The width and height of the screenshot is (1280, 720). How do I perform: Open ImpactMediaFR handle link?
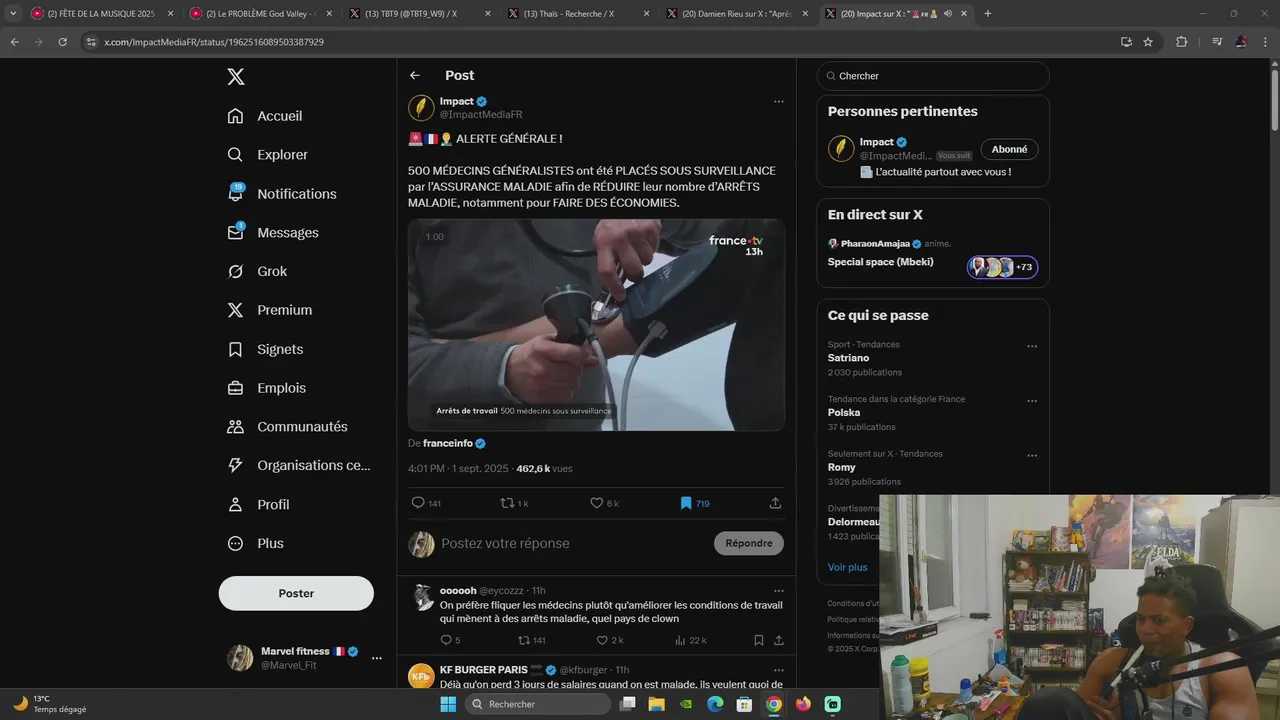coord(481,115)
